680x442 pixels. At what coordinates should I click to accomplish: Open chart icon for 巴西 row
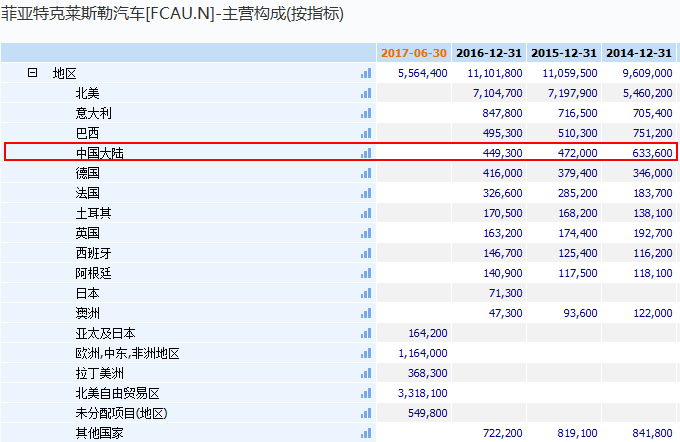point(366,133)
